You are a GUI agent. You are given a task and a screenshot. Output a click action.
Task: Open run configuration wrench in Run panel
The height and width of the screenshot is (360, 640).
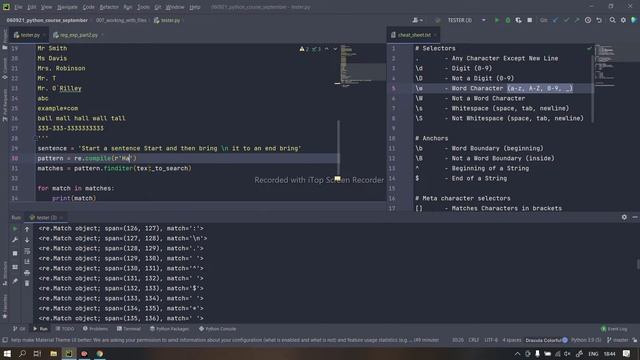pyautogui.click(x=15, y=240)
